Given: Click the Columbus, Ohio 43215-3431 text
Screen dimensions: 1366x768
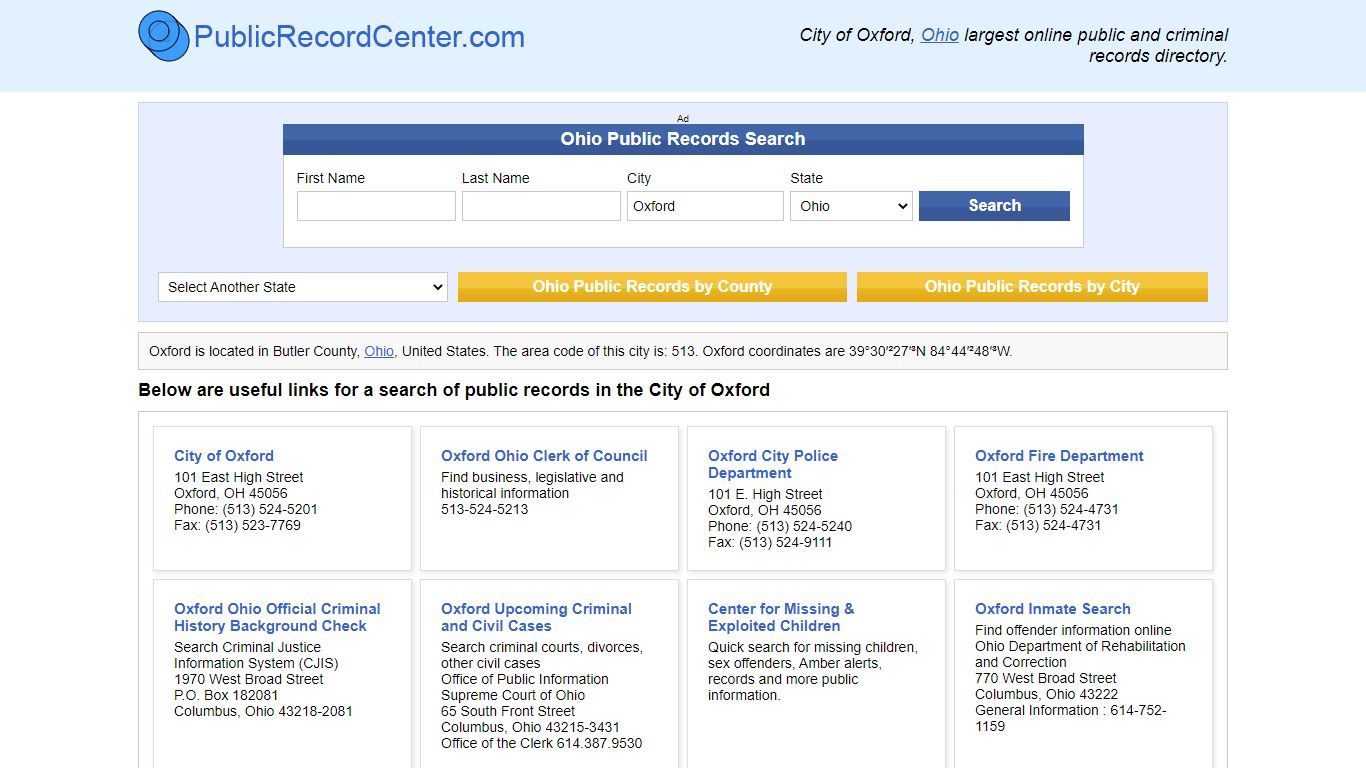Looking at the screenshot, I should (530, 727).
